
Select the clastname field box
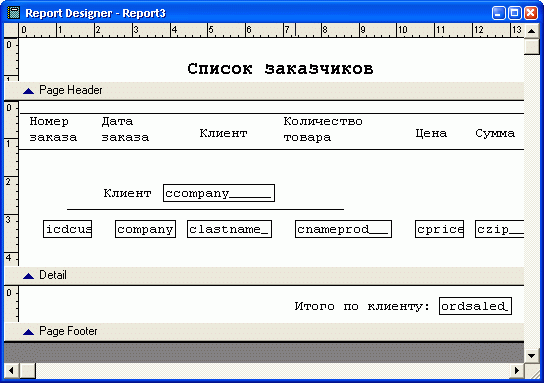[x=229, y=229]
